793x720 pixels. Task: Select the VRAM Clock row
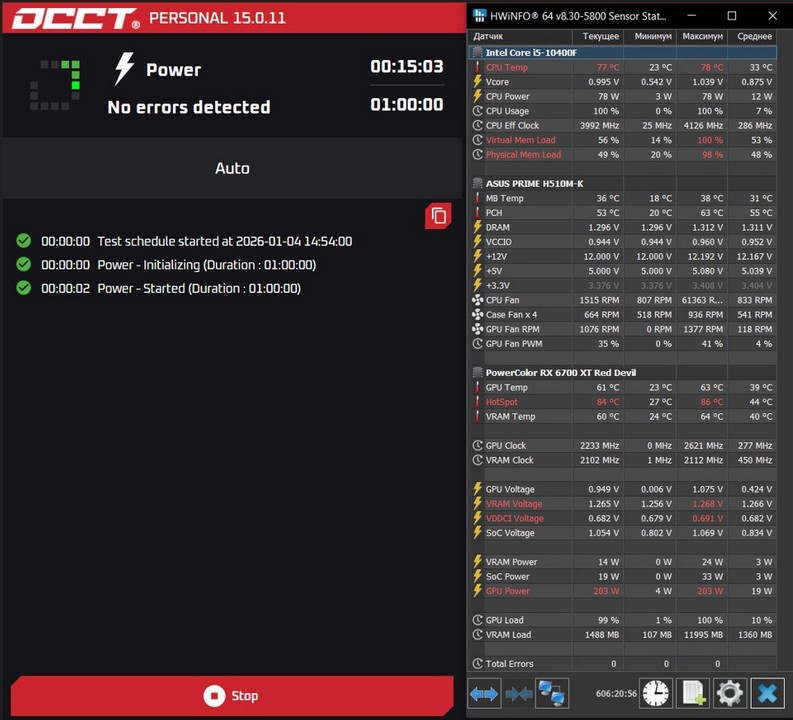click(623, 460)
